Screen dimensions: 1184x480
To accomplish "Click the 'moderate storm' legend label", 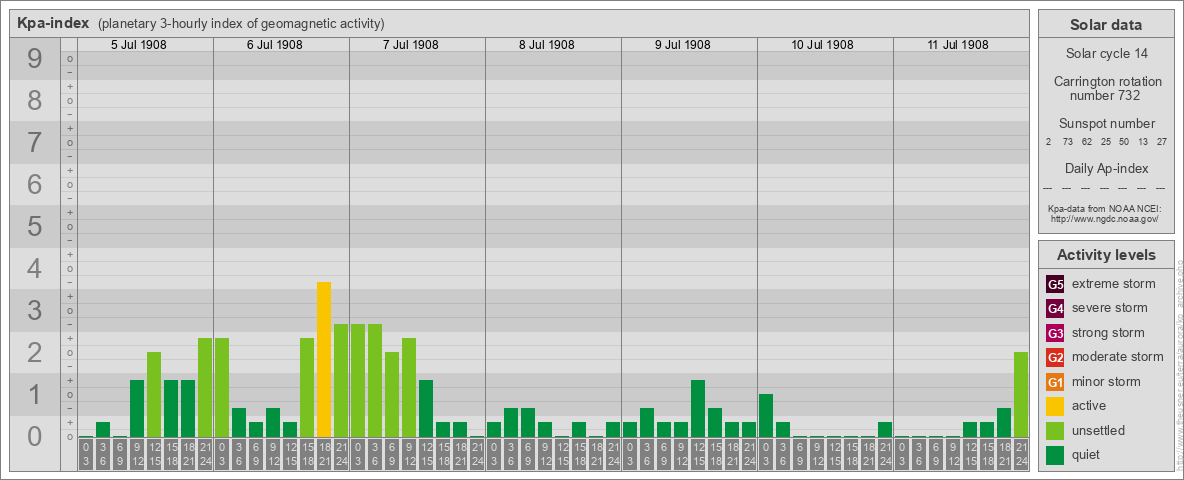I will point(1118,356).
